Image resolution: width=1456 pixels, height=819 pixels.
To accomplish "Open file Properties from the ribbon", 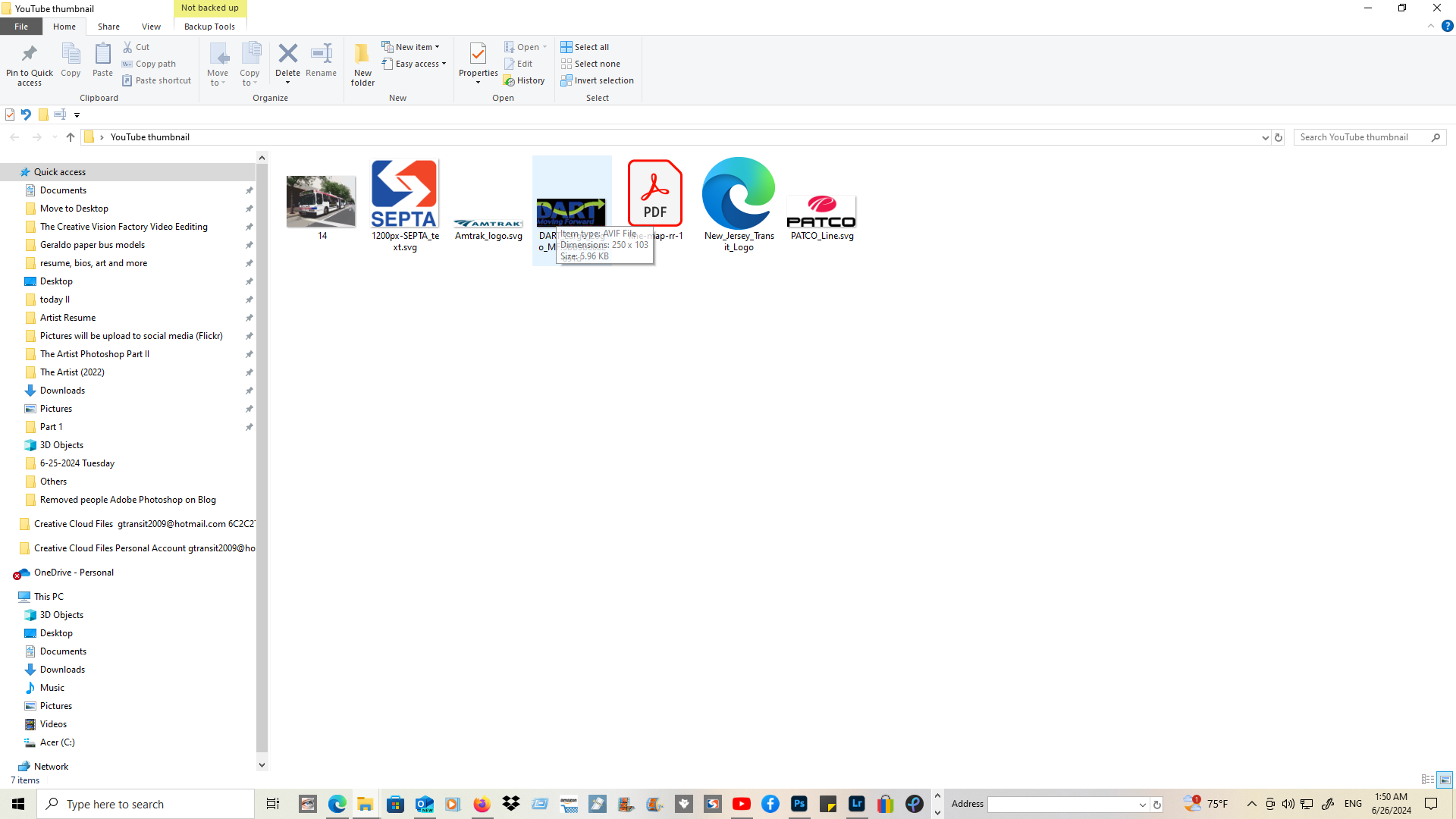I will [478, 55].
